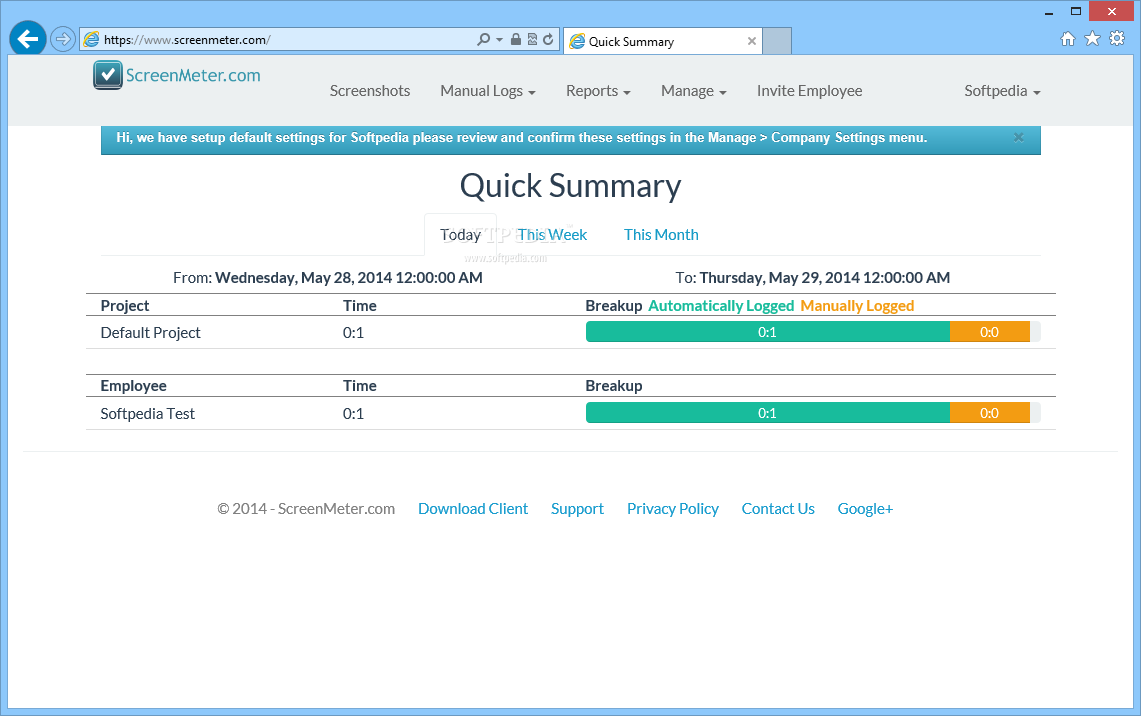1141x716 pixels.
Task: Click the Internet Explorer page icon in address bar
Action: pyautogui.click(x=91, y=39)
